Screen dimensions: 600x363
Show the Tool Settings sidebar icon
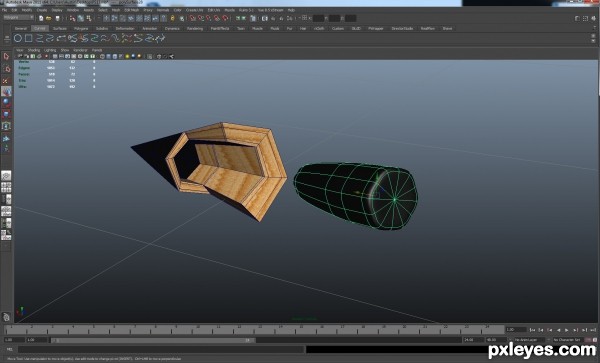(585, 18)
